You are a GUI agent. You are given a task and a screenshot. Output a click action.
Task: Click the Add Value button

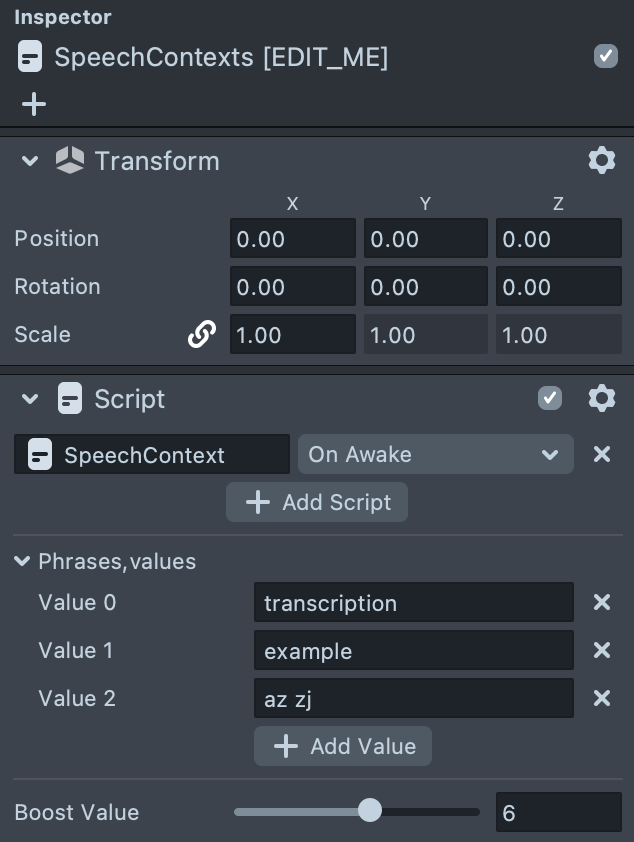[x=343, y=746]
